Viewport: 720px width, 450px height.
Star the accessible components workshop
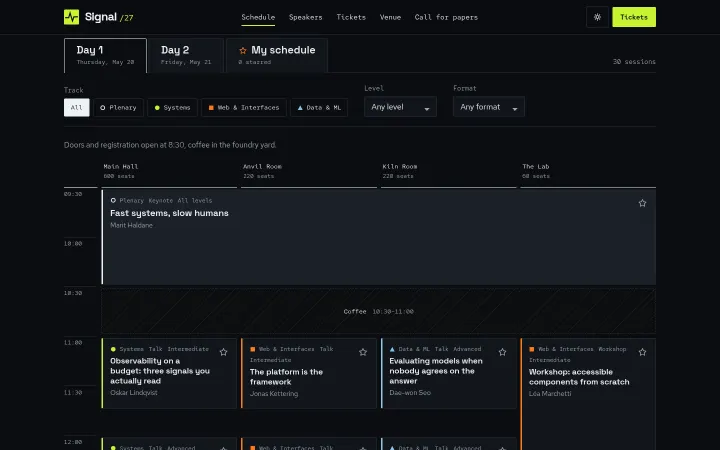[x=642, y=352]
